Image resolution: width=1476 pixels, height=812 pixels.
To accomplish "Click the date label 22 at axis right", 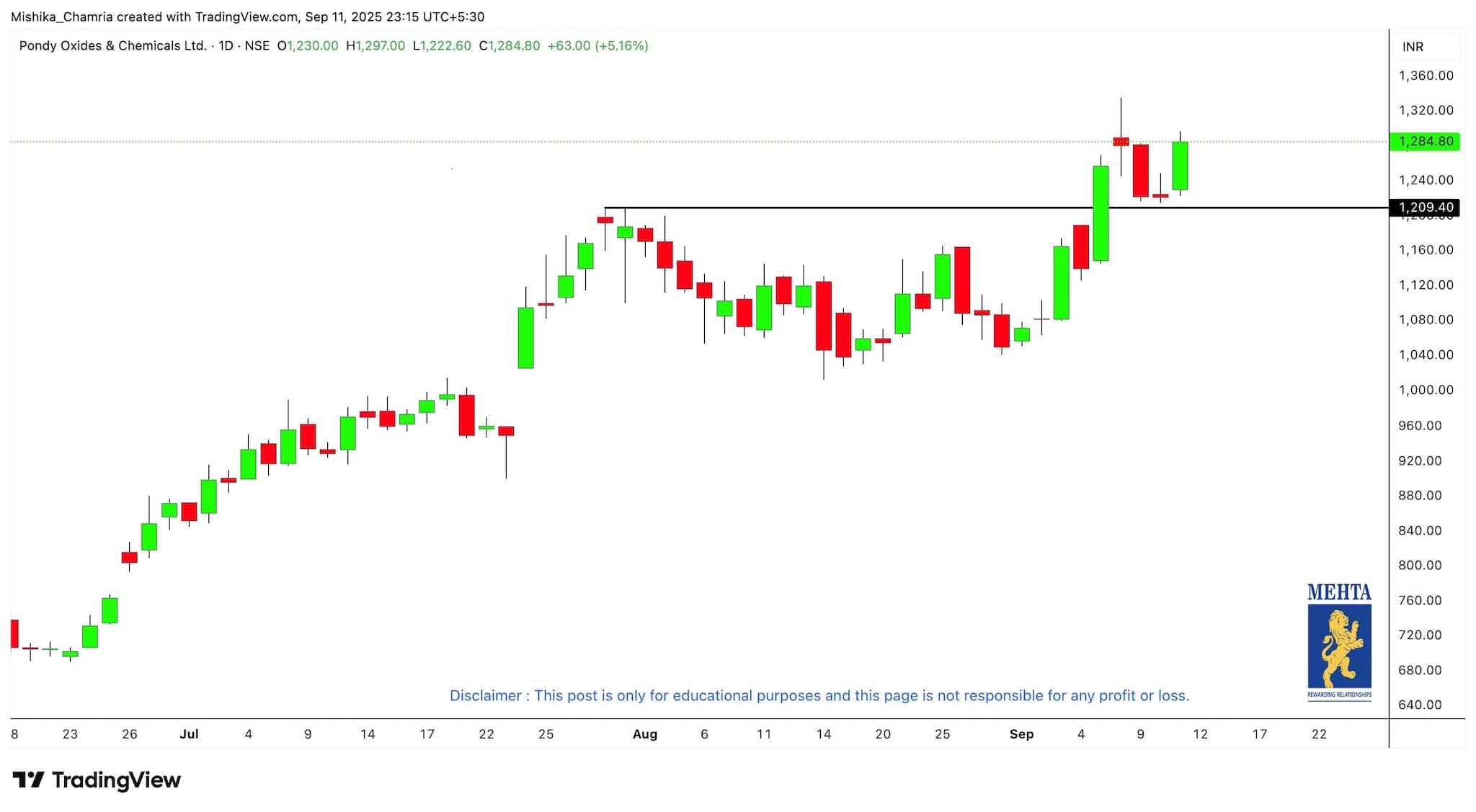I will [x=1318, y=734].
